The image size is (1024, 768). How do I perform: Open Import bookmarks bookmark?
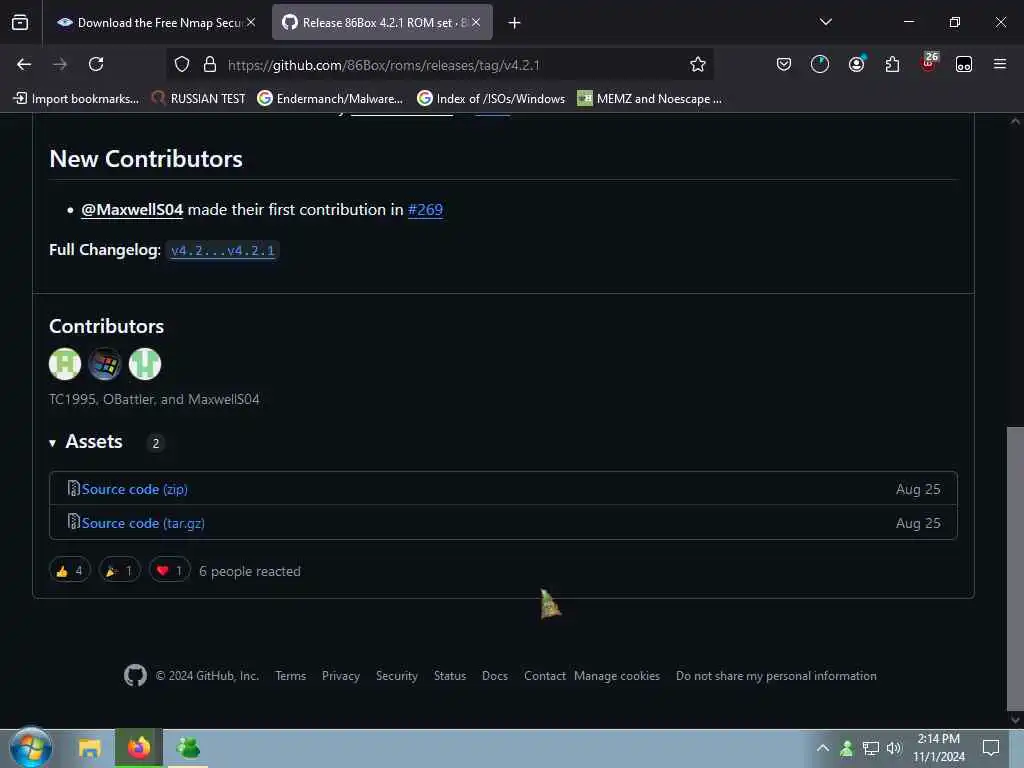coord(76,99)
